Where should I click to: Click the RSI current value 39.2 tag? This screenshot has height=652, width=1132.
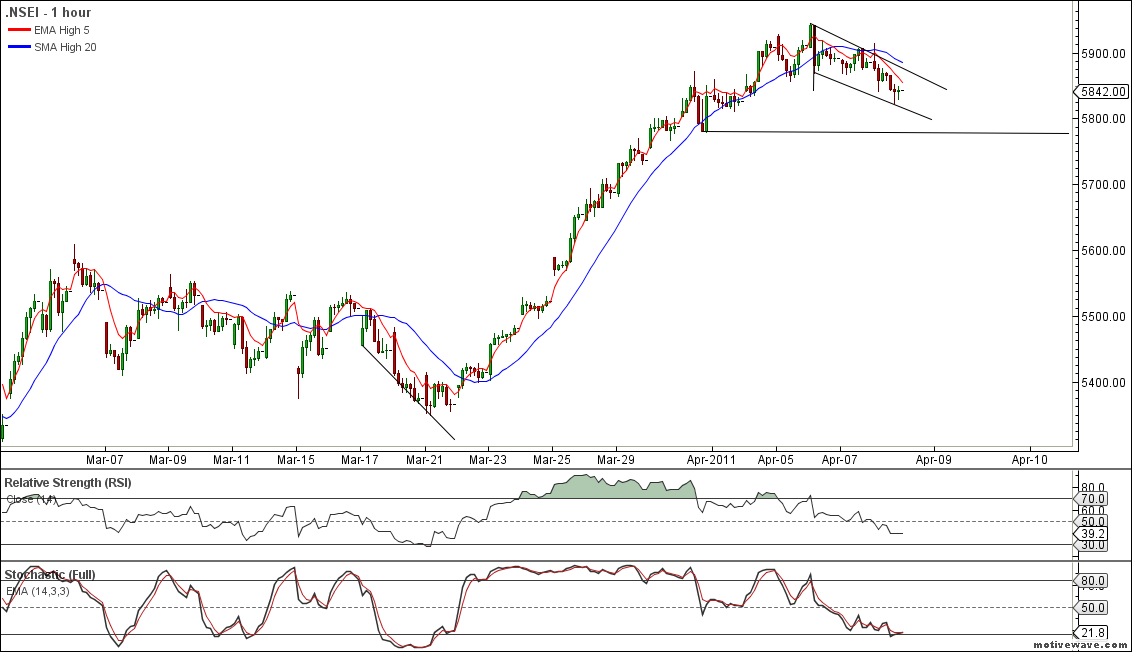[1092, 534]
